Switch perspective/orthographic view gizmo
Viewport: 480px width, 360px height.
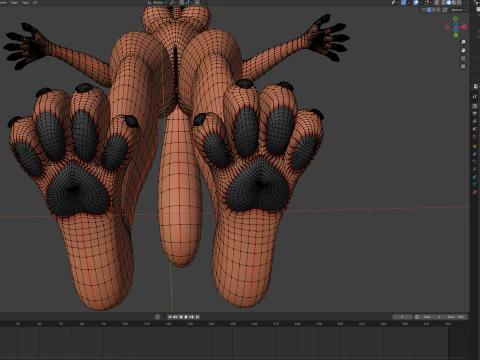click(x=463, y=66)
